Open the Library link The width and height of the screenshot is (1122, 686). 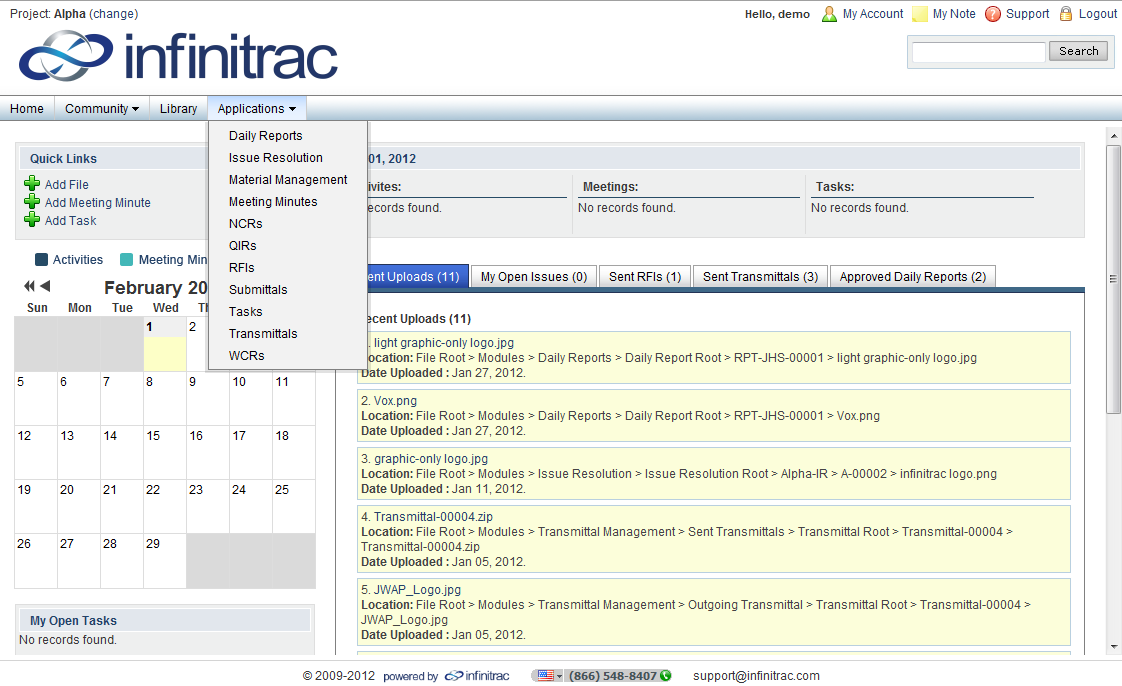(x=178, y=108)
